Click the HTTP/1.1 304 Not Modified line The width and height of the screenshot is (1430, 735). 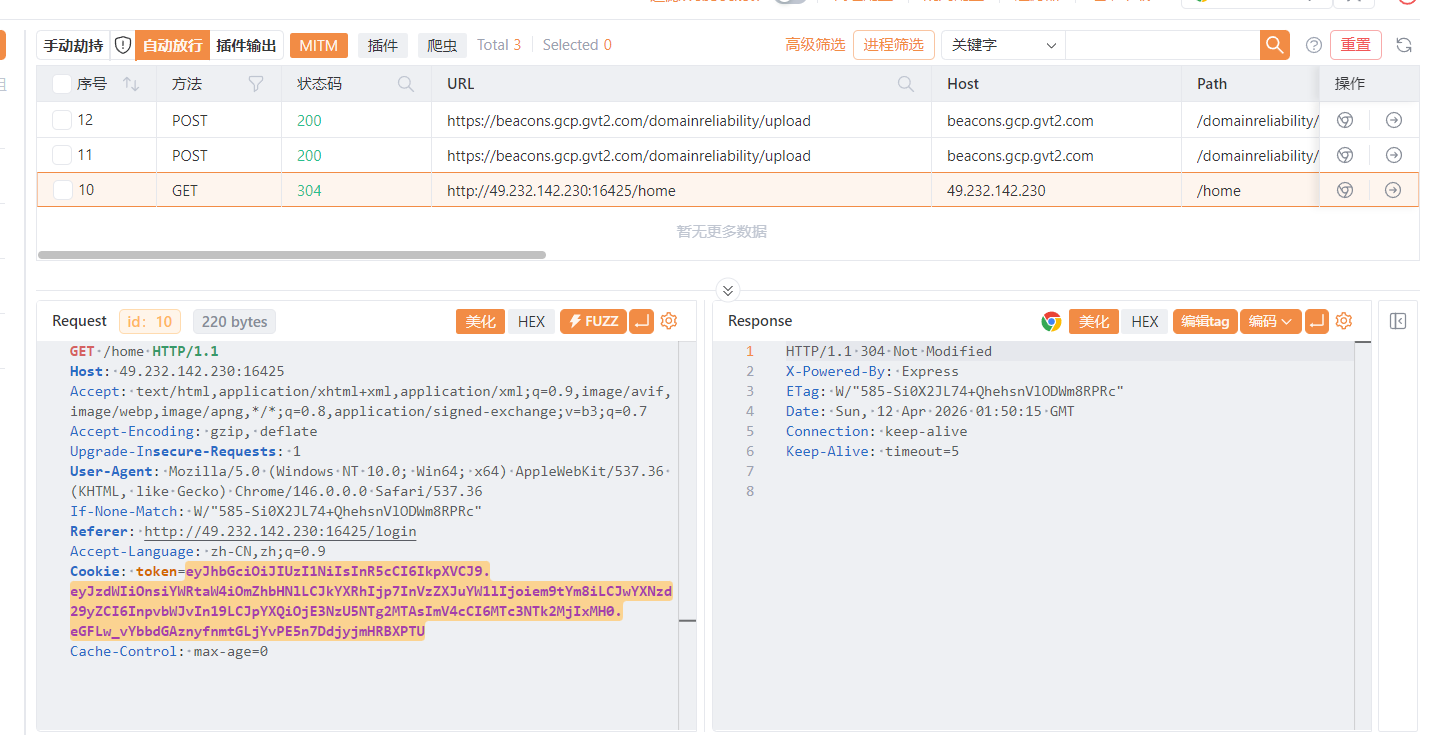(x=889, y=351)
